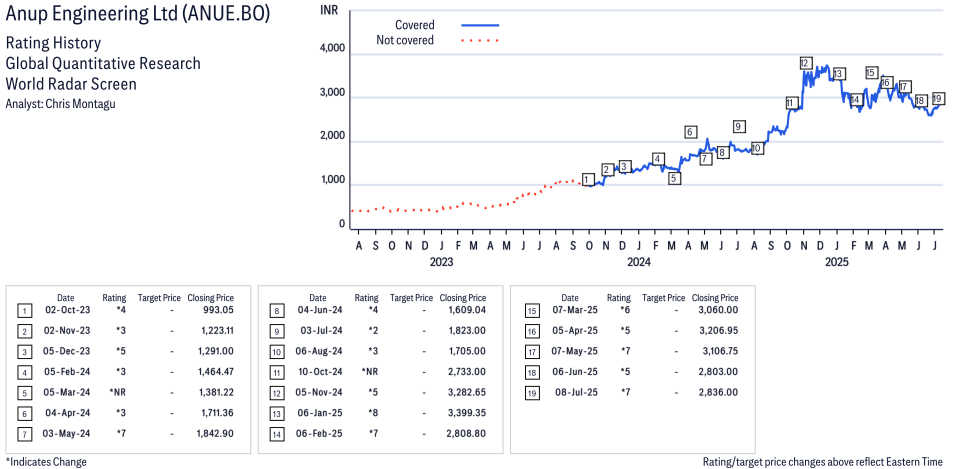Image resolution: width=954 pixels, height=469 pixels.
Task: Click closing price 1,705.00
Action: (467, 352)
